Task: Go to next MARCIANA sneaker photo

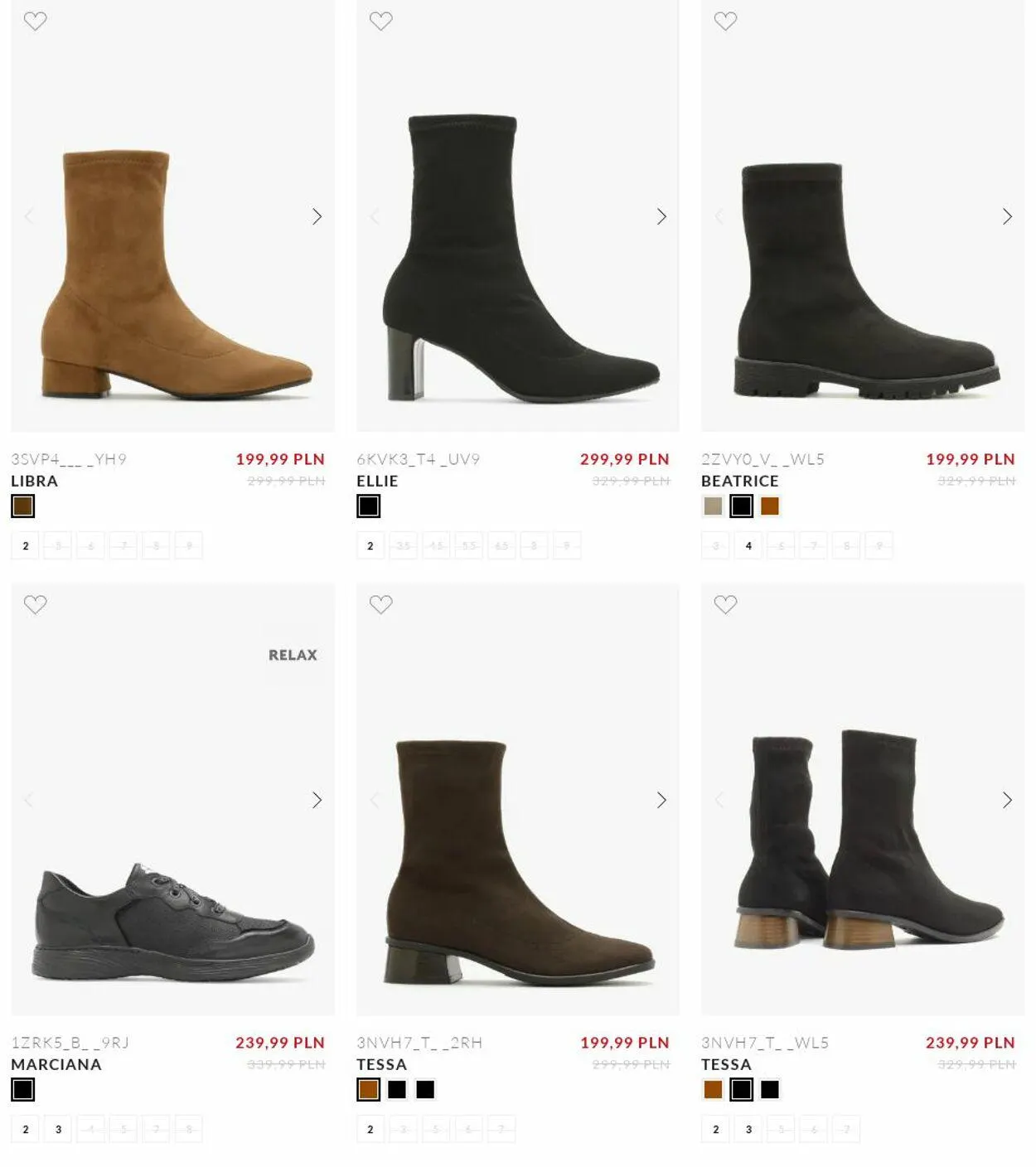Action: click(x=317, y=800)
